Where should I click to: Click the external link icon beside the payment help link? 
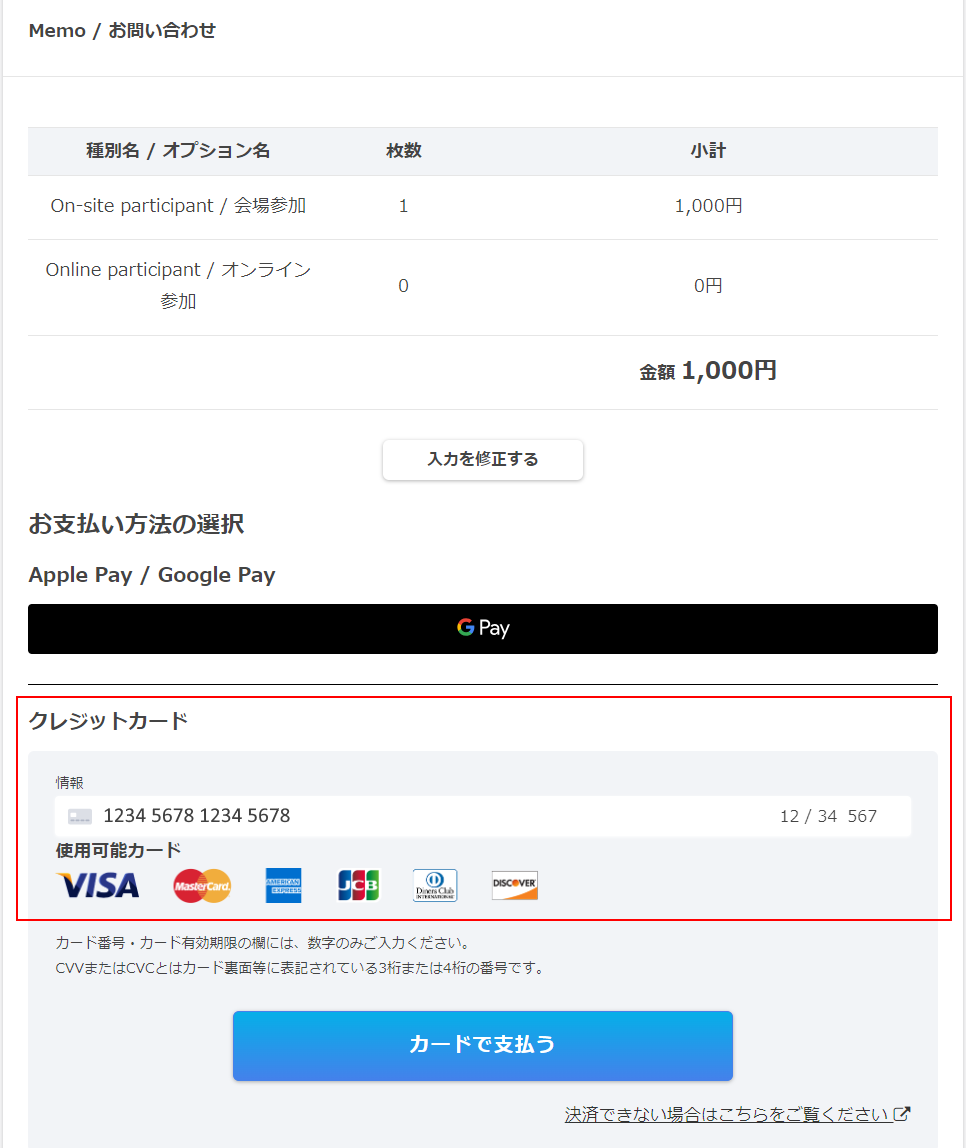(902, 1114)
